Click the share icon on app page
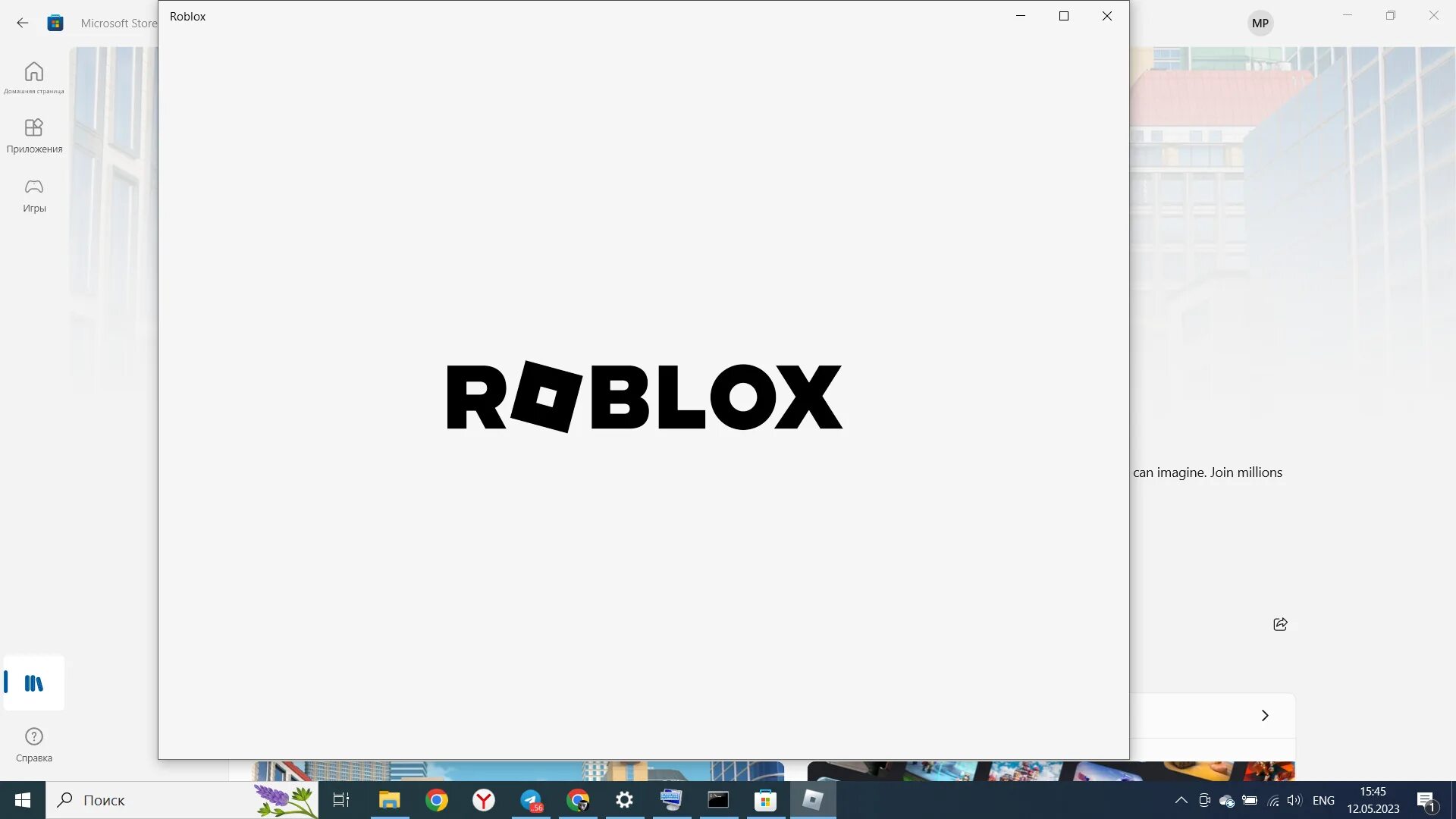This screenshot has width=1456, height=819. 1280,624
